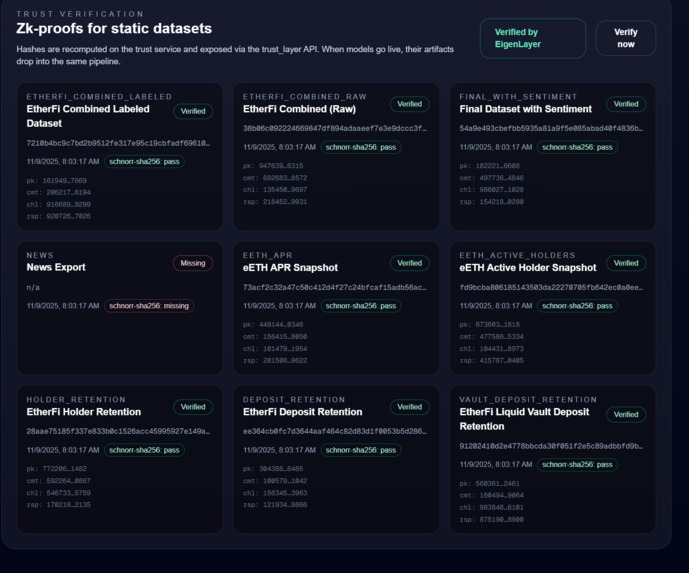Click the Verify now button
Image resolution: width=689 pixels, height=573 pixels.
[626, 38]
